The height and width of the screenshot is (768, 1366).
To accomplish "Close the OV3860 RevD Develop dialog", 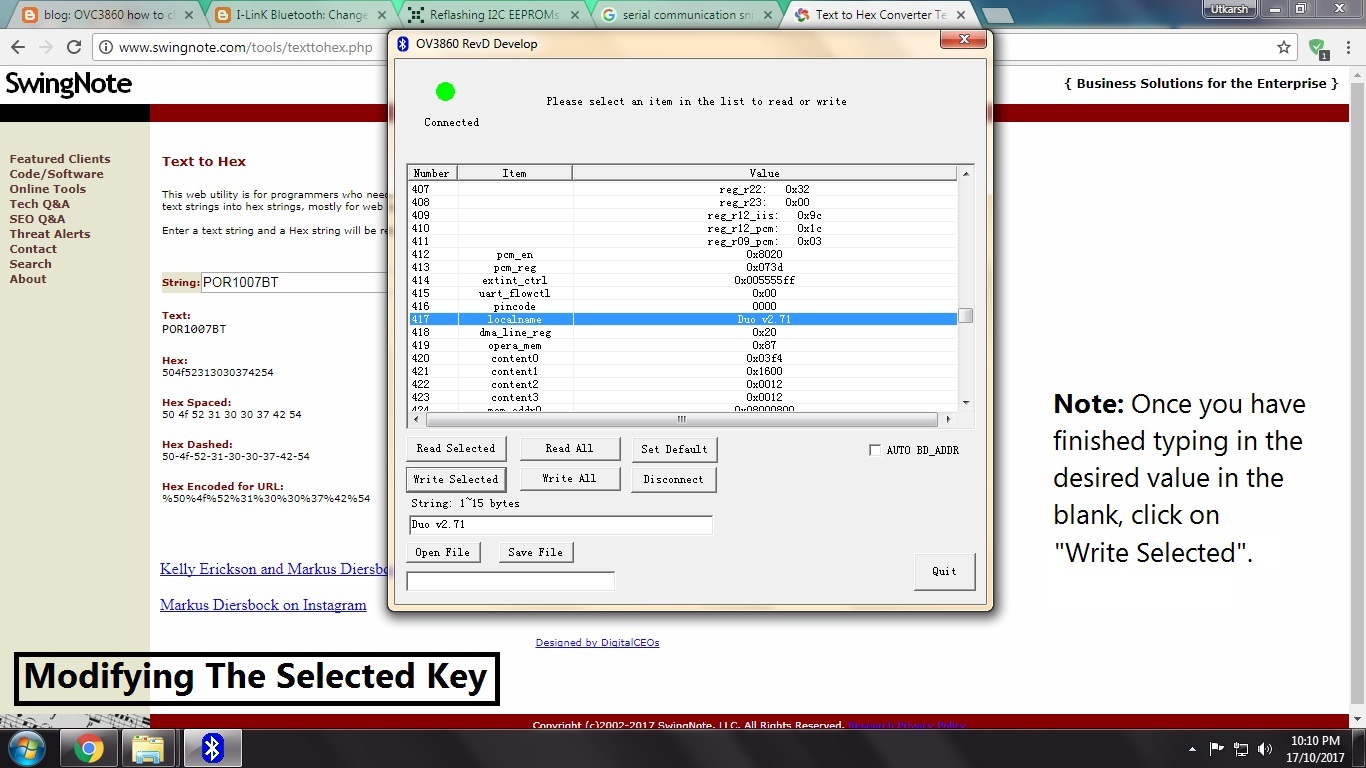I will tap(964, 39).
